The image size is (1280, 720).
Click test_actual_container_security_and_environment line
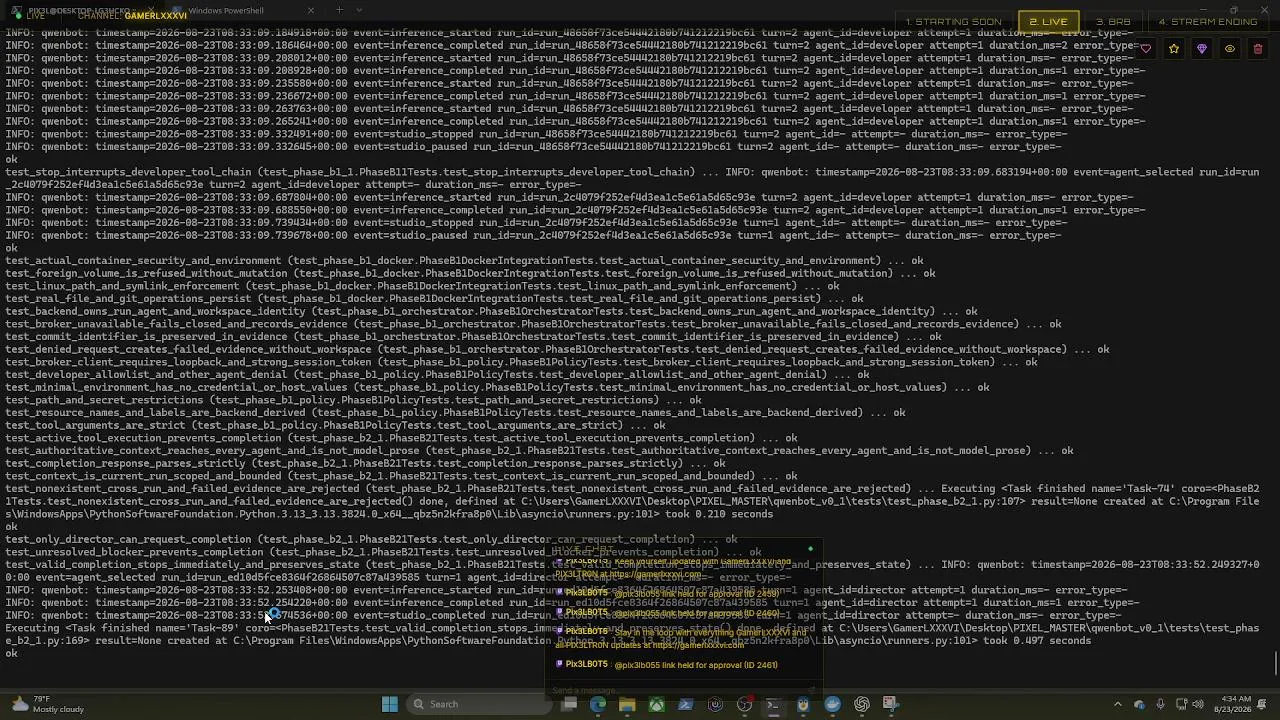464,261
